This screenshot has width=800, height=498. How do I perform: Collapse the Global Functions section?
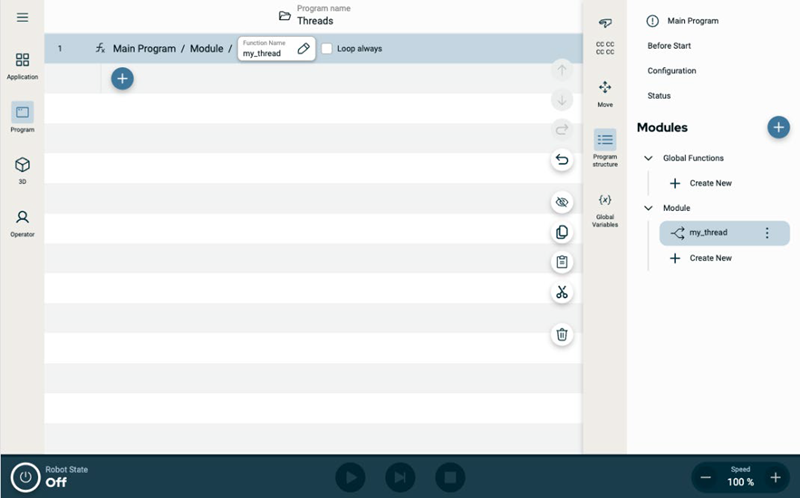pos(648,158)
